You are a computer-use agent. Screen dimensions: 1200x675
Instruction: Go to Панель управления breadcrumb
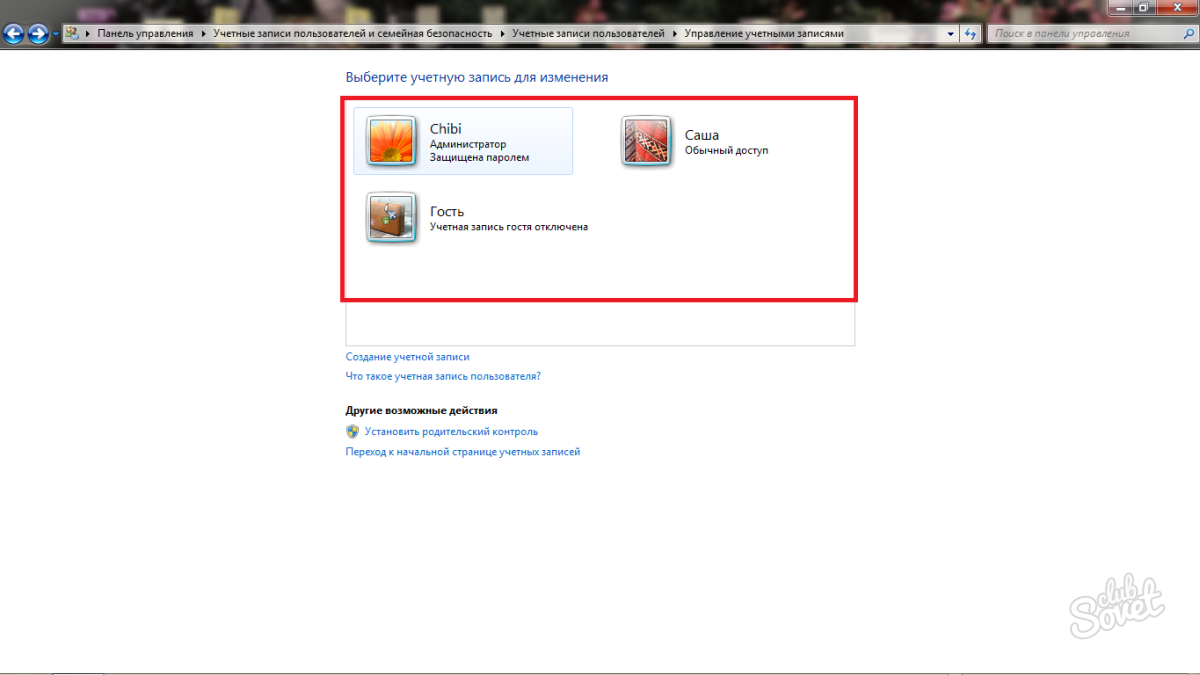tap(145, 33)
